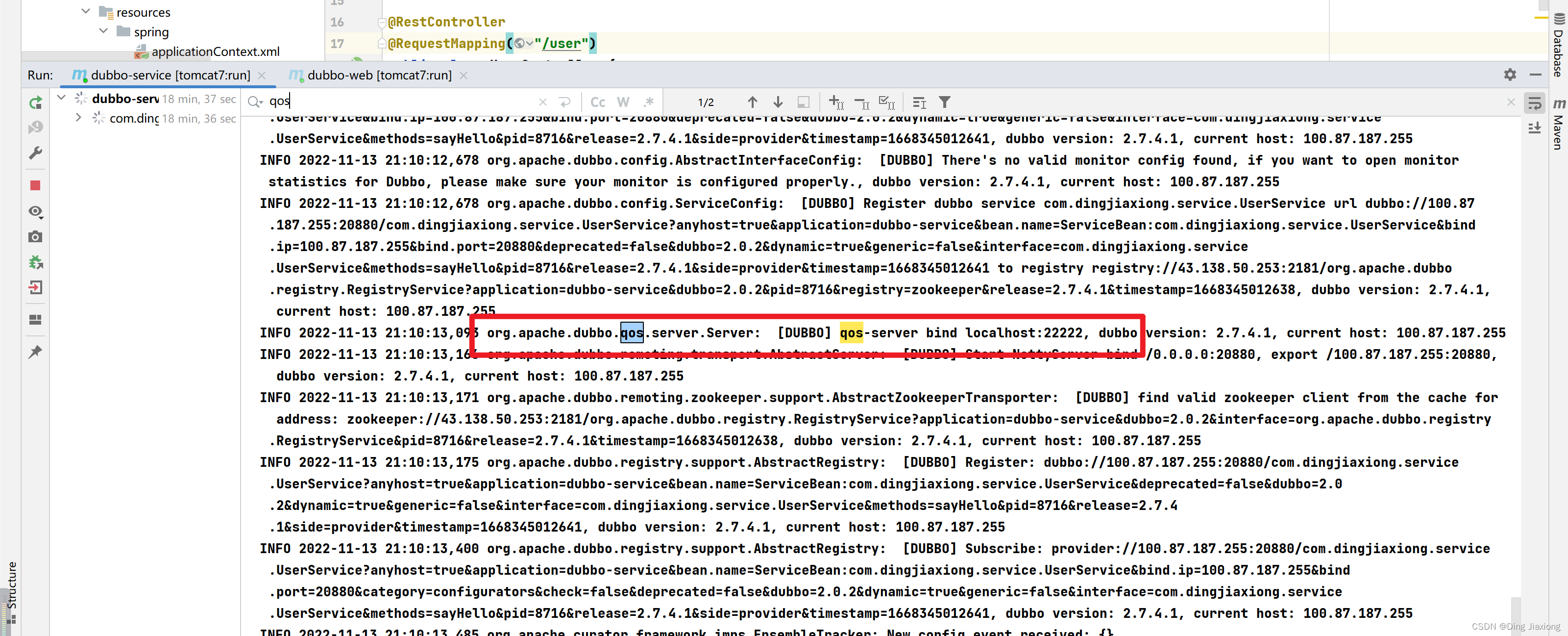
Task: Collapse the spring folder
Action: pyautogui.click(x=103, y=30)
